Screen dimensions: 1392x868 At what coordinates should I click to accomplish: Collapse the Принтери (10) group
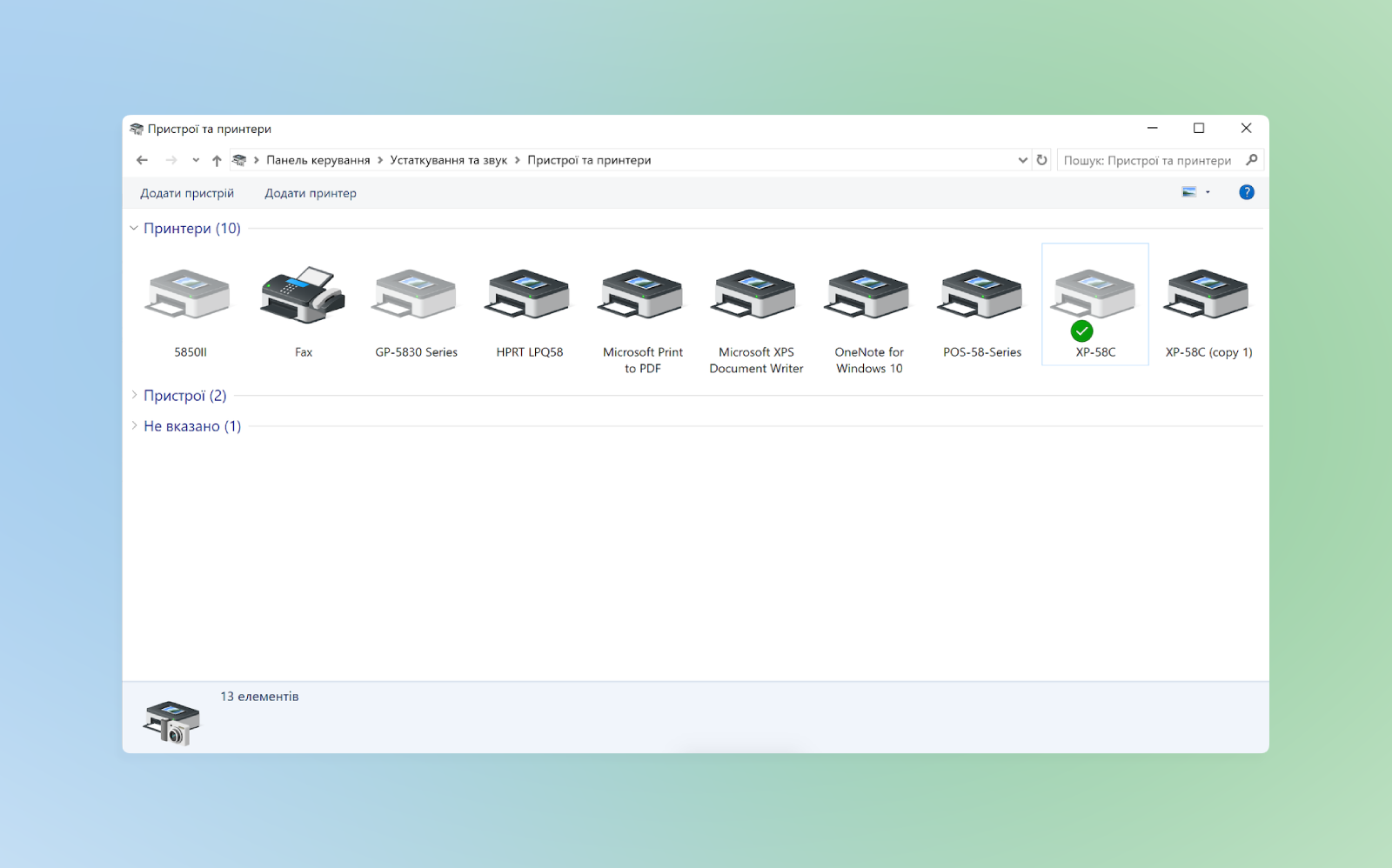(134, 229)
